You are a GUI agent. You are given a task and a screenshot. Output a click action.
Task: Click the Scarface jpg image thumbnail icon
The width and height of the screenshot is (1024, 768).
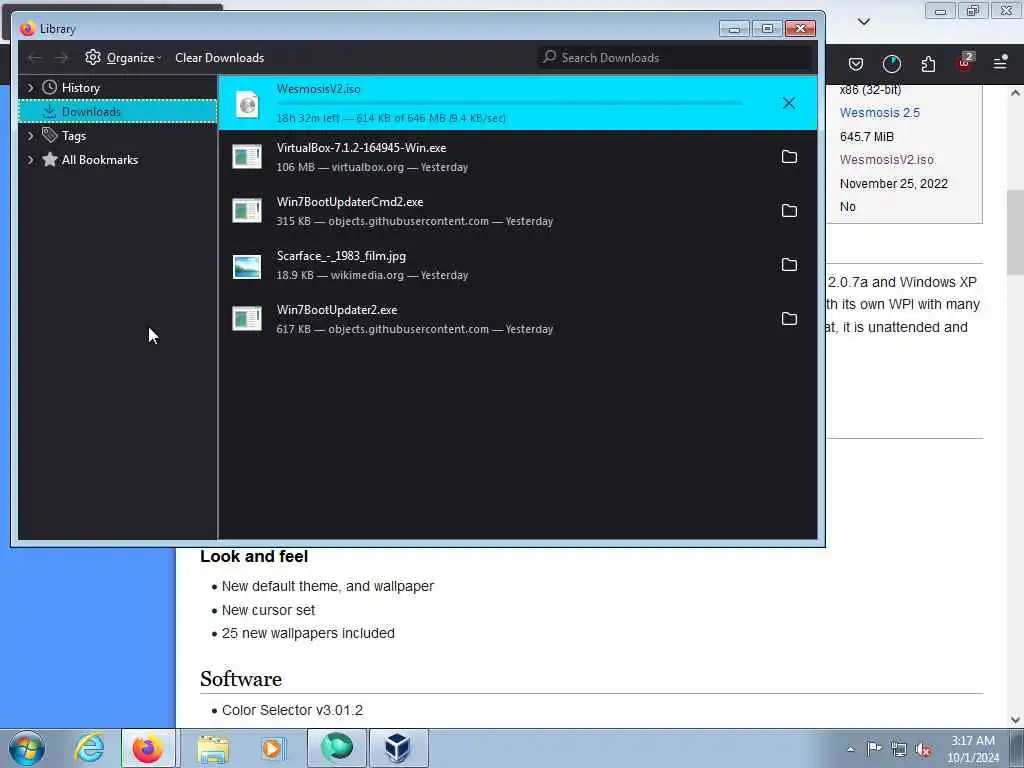247,266
